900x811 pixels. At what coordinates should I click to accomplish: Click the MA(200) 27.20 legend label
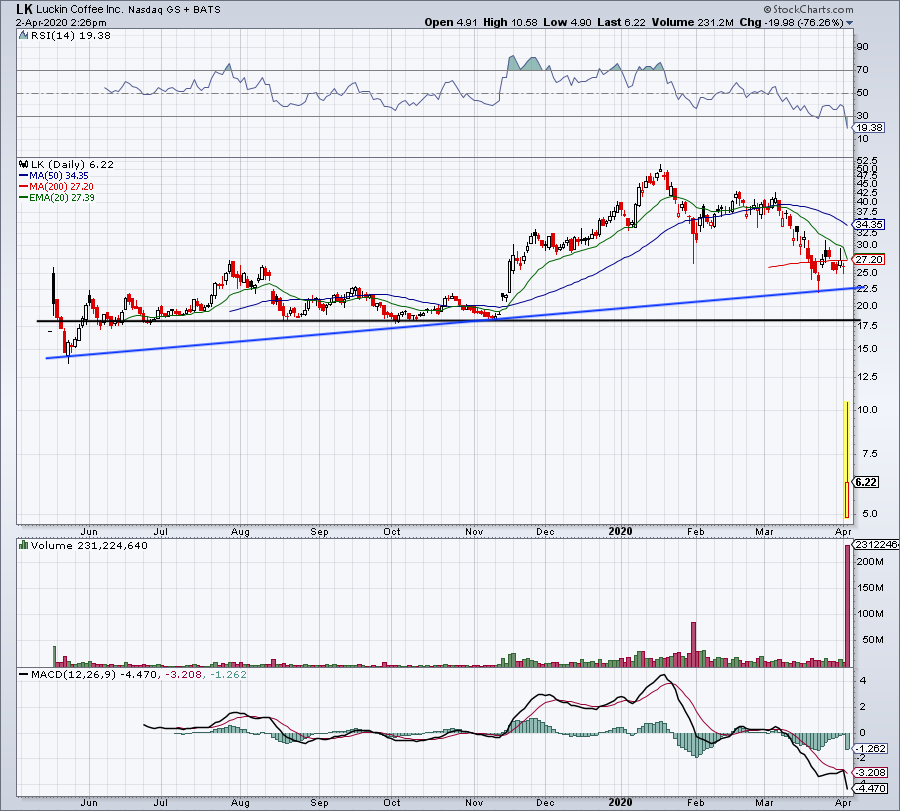pyautogui.click(x=61, y=187)
